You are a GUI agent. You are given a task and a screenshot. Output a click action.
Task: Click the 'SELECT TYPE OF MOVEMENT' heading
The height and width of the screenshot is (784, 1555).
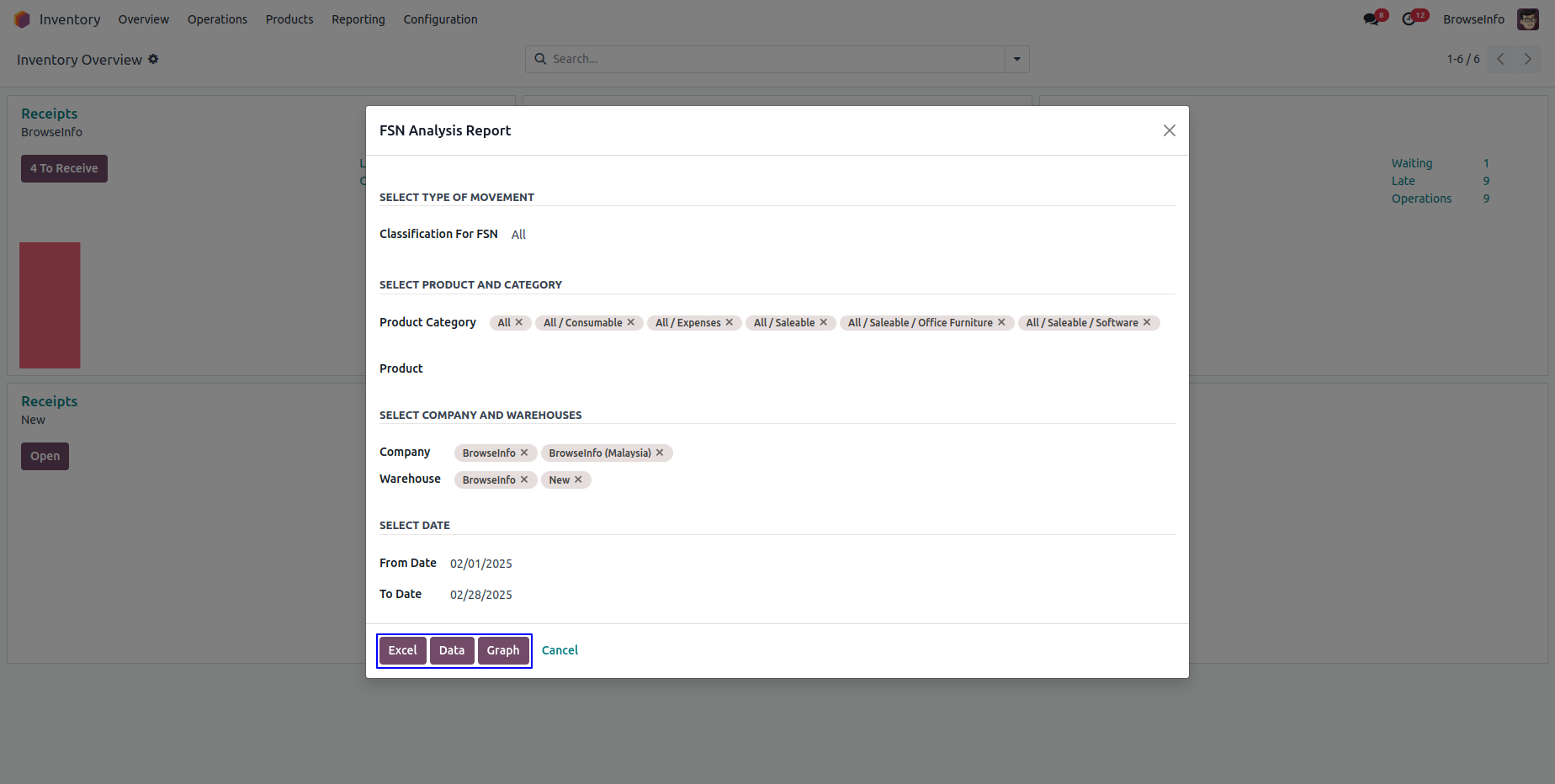457,198
